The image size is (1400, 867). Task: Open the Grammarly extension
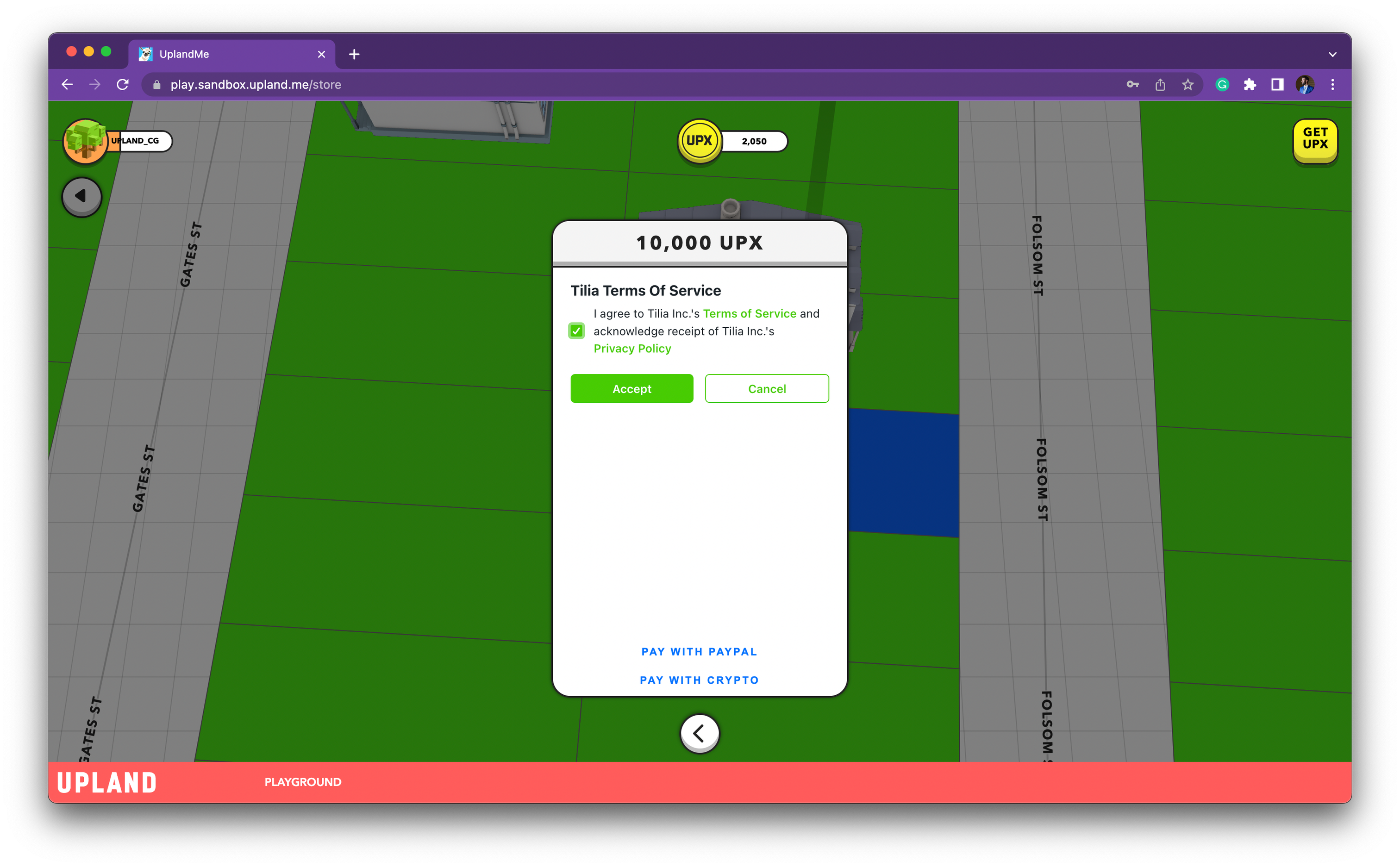pyautogui.click(x=1222, y=85)
